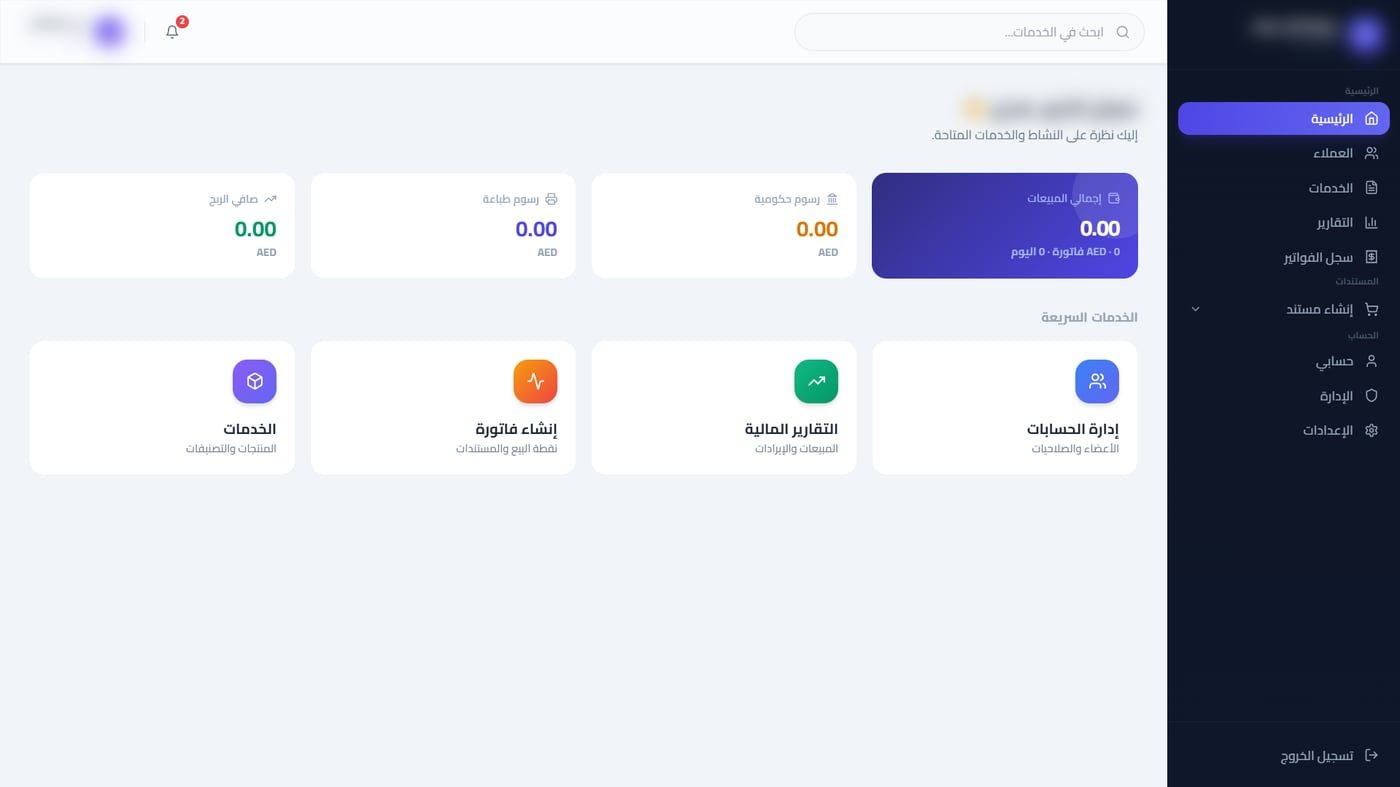Click the printer icon beside رسوم طباعة
This screenshot has width=1400, height=787.
pyautogui.click(x=551, y=199)
